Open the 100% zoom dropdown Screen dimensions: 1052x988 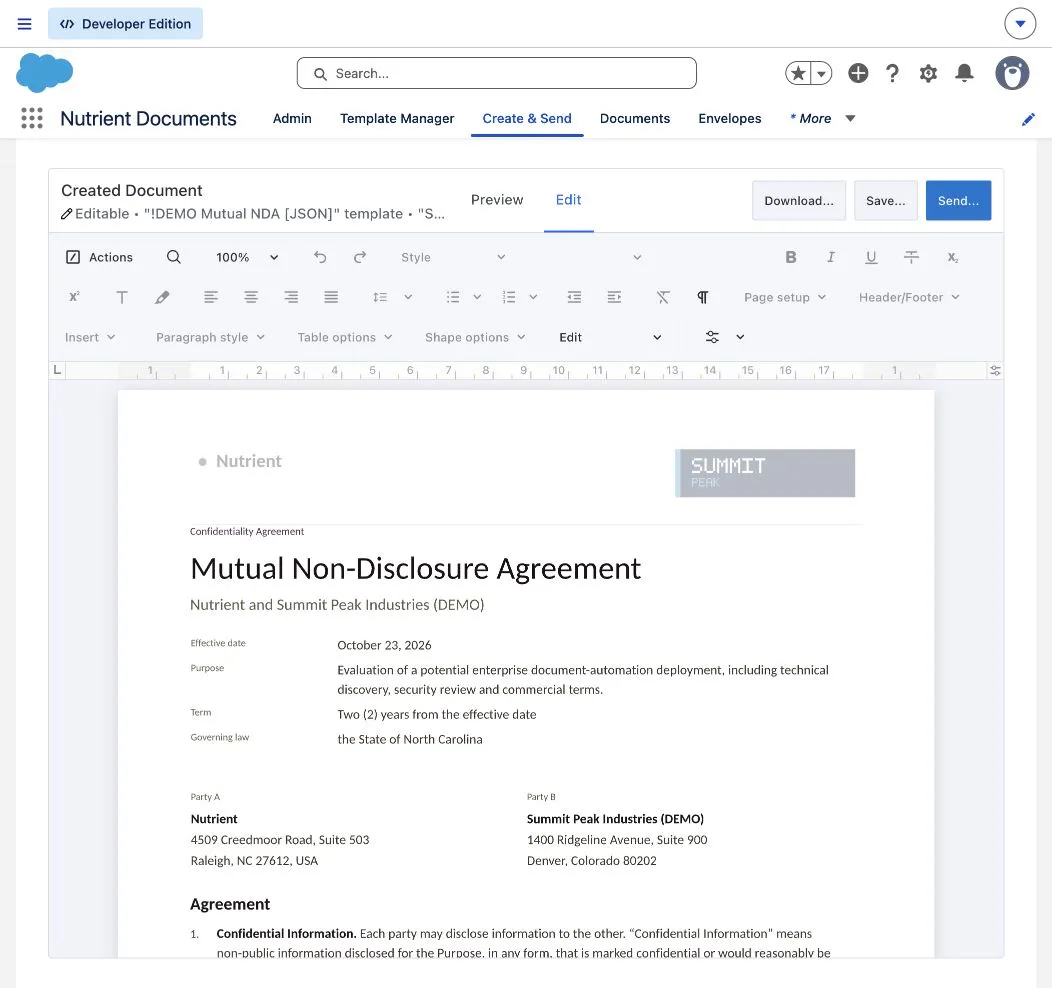tap(247, 258)
